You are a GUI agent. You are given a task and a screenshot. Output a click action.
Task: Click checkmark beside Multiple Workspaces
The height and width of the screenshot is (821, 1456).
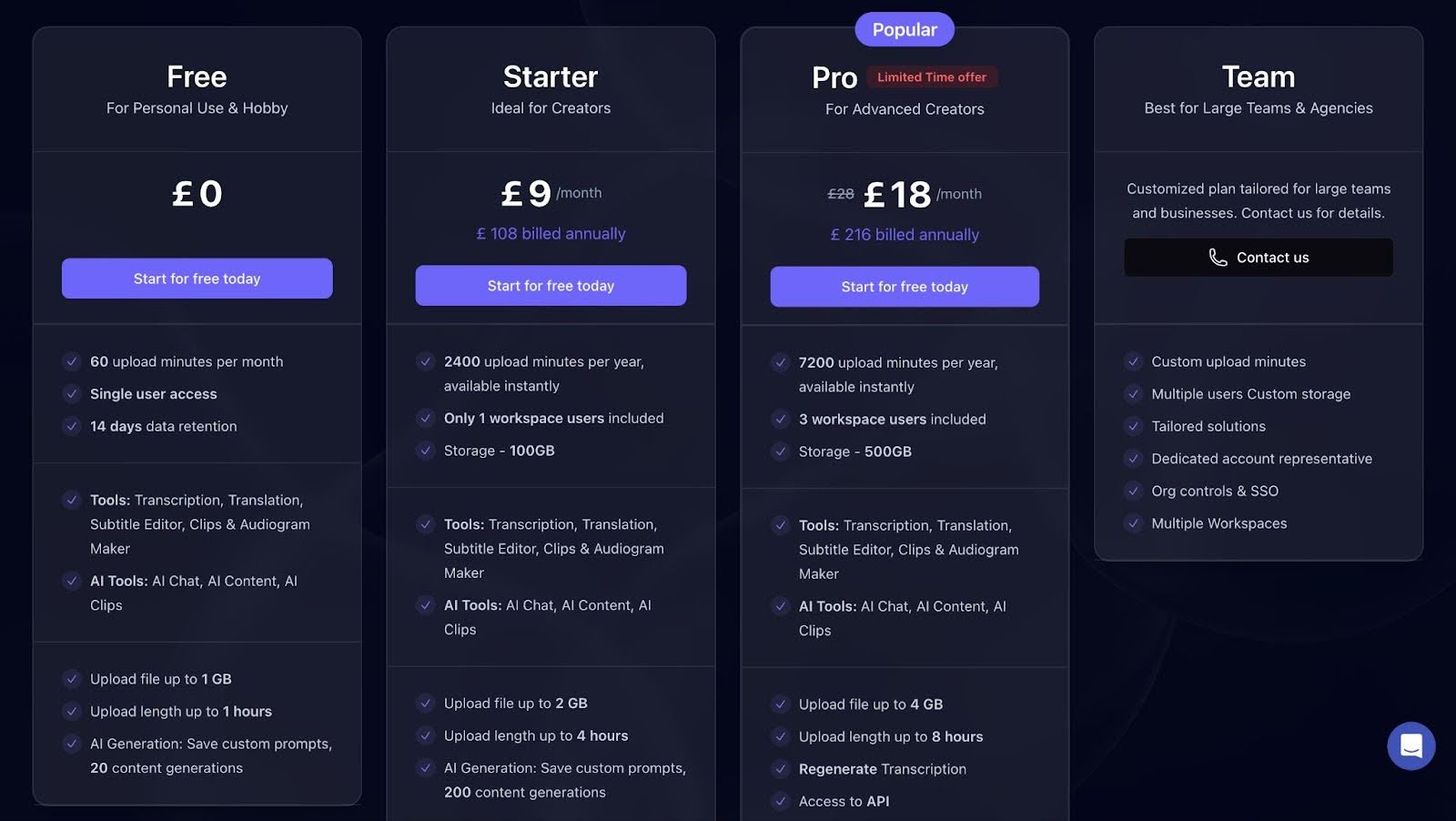[x=1133, y=523]
